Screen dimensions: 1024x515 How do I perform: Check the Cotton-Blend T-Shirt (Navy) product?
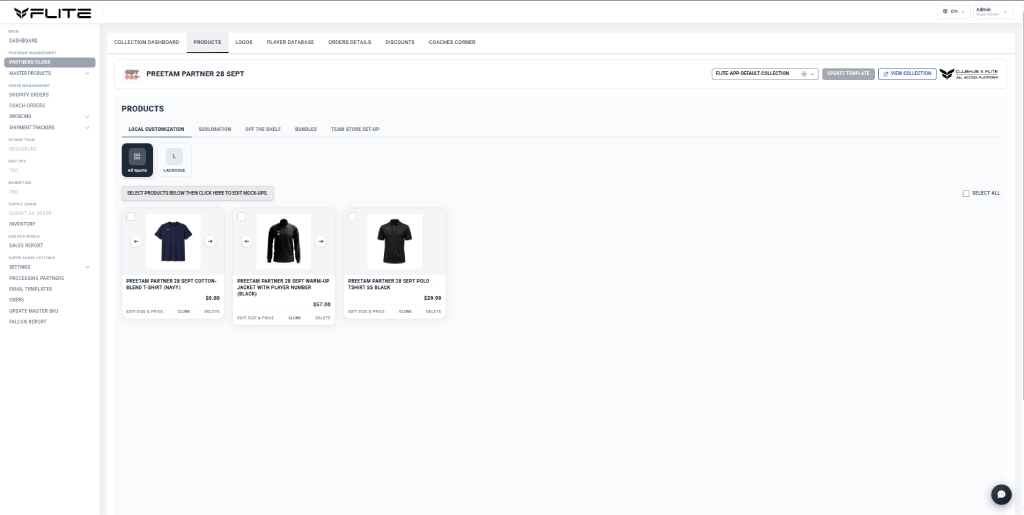pos(131,217)
